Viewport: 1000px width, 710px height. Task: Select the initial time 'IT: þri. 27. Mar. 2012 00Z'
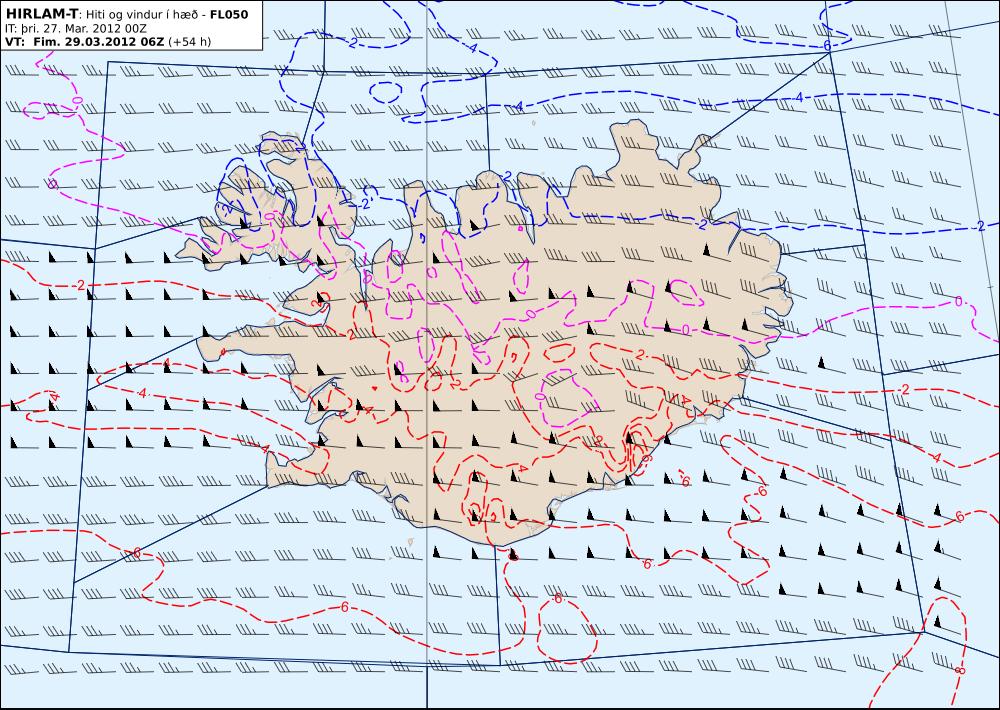(76, 28)
